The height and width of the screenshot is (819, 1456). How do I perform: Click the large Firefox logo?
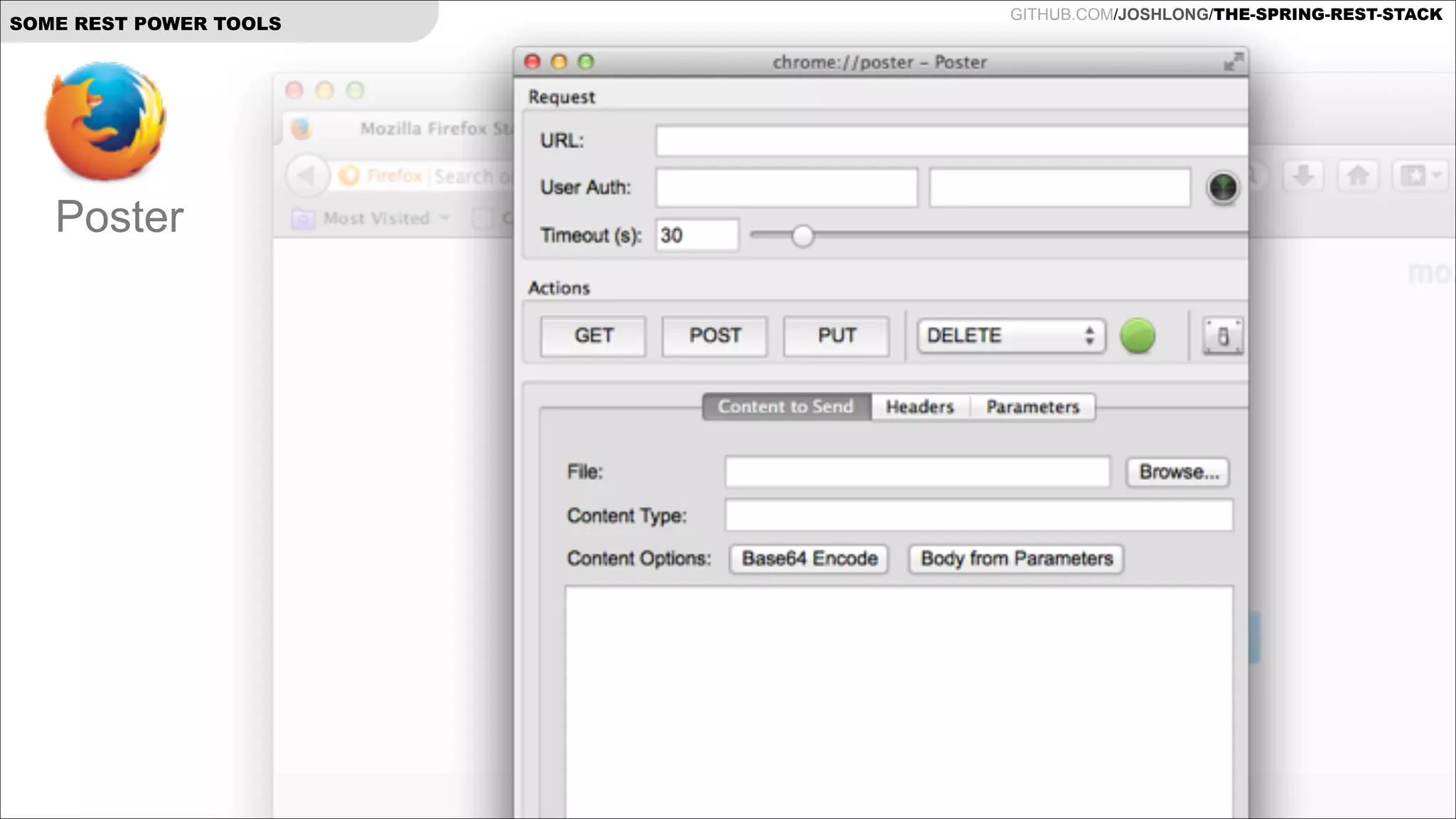point(106,121)
